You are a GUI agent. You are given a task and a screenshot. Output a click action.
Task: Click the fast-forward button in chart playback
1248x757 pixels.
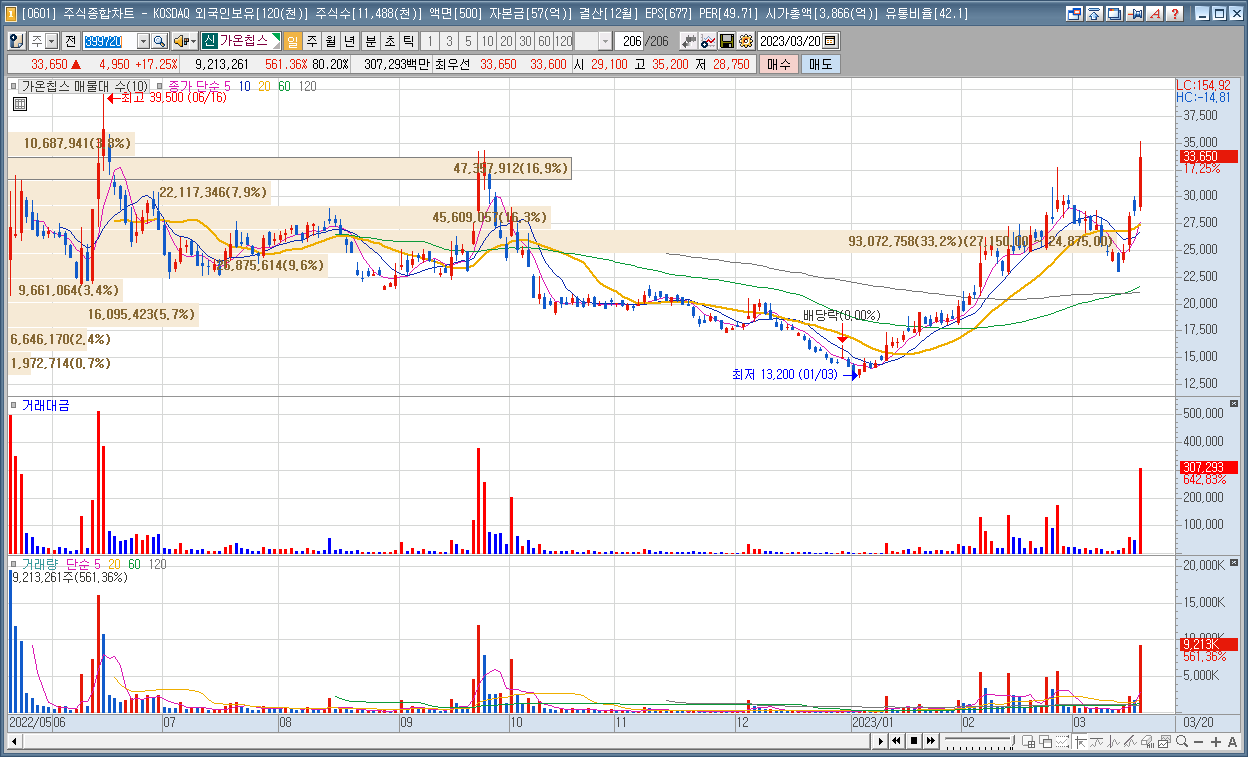(931, 741)
